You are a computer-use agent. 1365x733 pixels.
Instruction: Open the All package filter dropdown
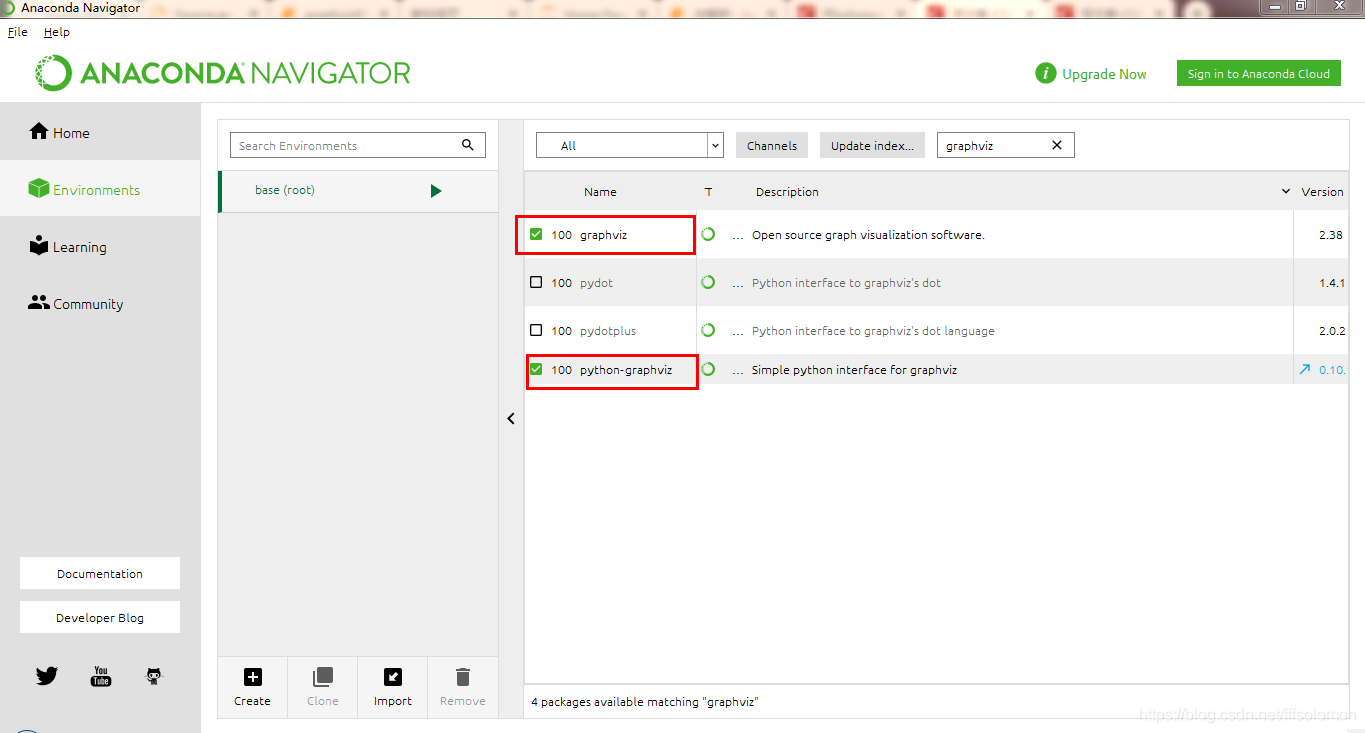(x=630, y=145)
